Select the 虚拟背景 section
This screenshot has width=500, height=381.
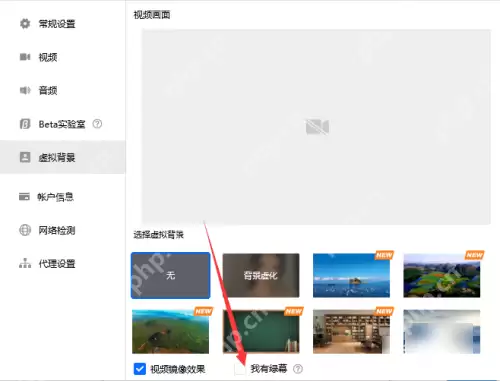pos(63,157)
